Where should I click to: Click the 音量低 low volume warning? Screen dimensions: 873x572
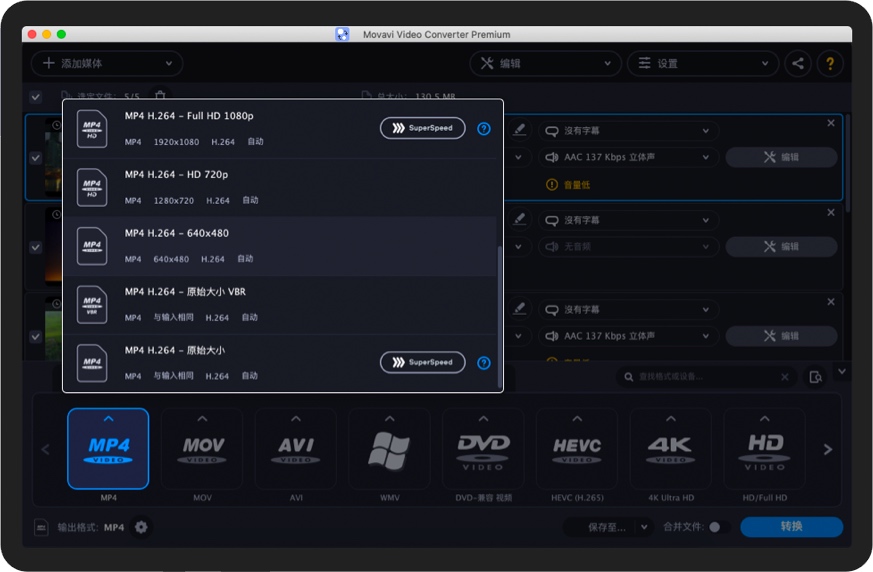point(568,184)
